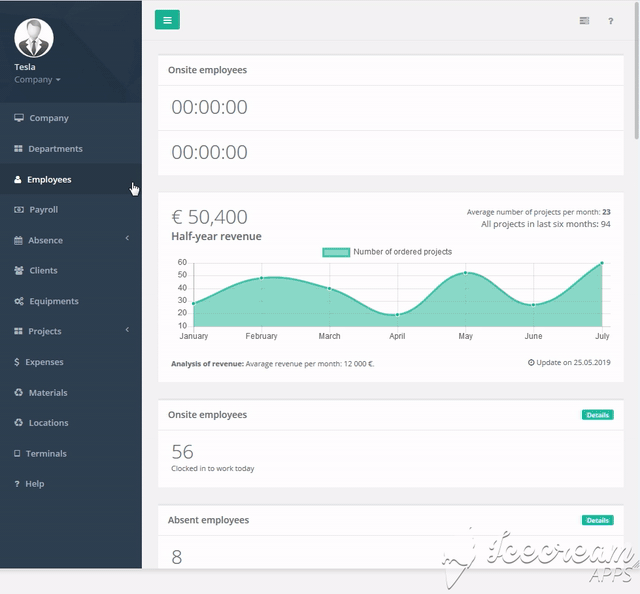Image resolution: width=640 pixels, height=594 pixels.
Task: Expand the Projects submenu chevron
Action: 127,329
